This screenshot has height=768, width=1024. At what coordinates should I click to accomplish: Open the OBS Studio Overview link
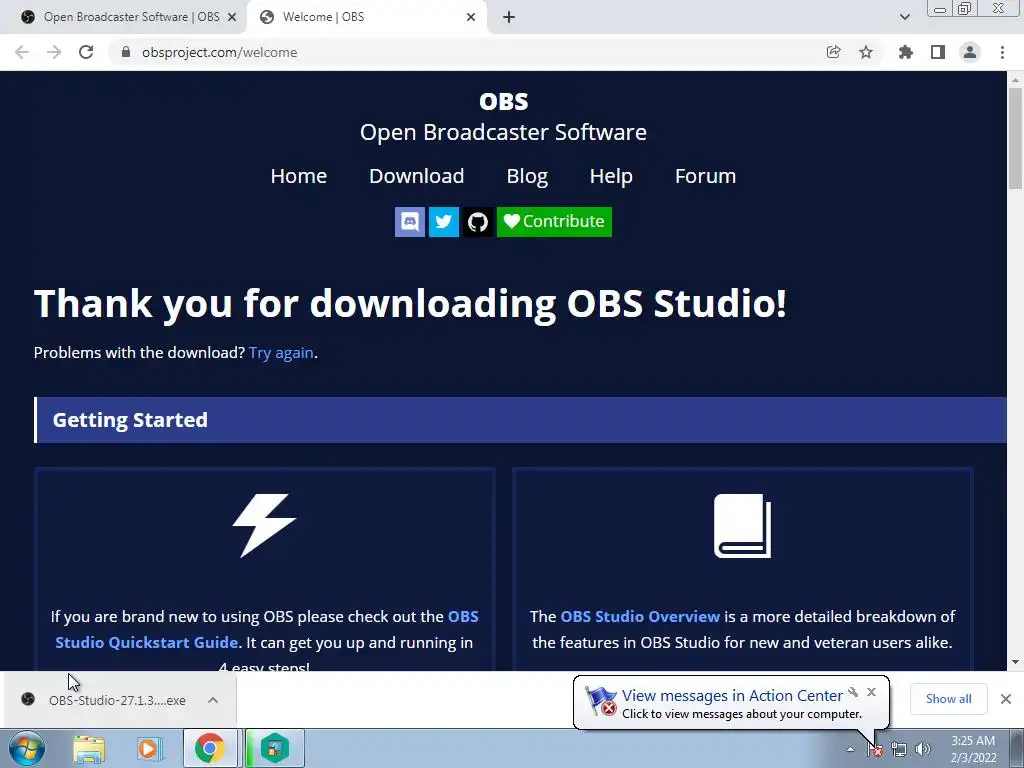click(640, 616)
